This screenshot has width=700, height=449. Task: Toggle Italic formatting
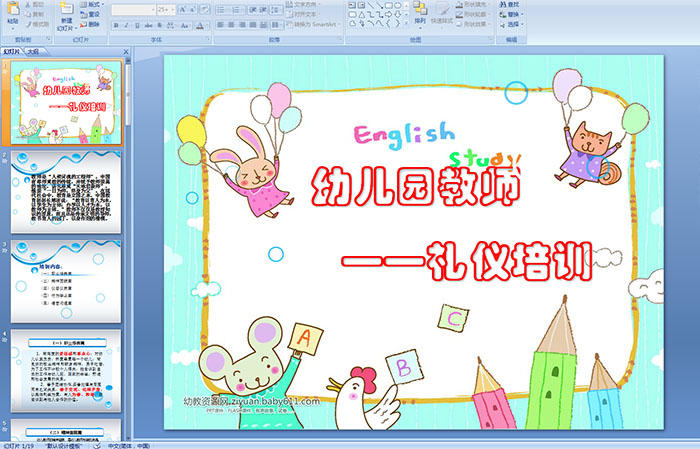point(126,25)
